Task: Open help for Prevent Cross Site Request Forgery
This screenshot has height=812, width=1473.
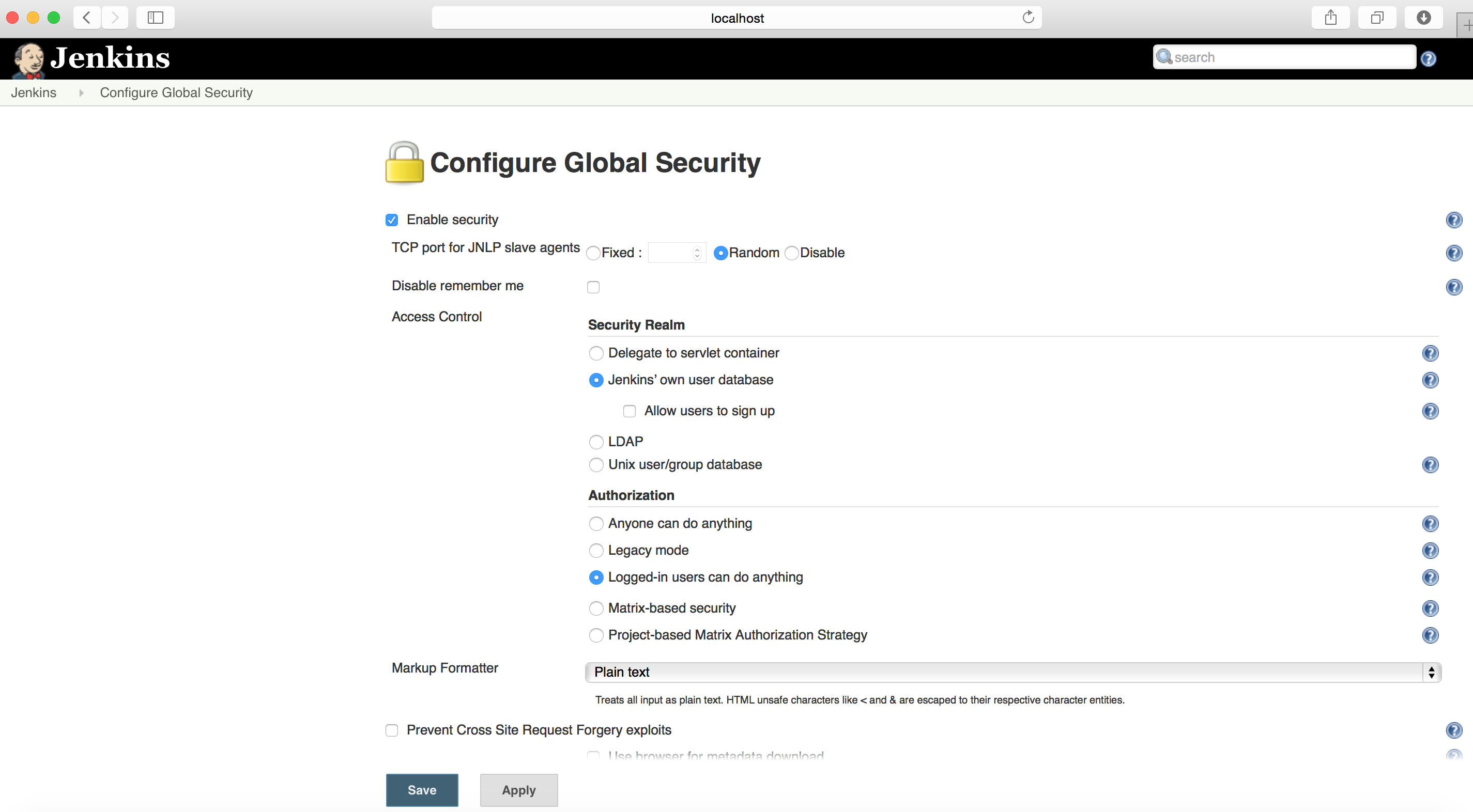Action: click(x=1453, y=730)
